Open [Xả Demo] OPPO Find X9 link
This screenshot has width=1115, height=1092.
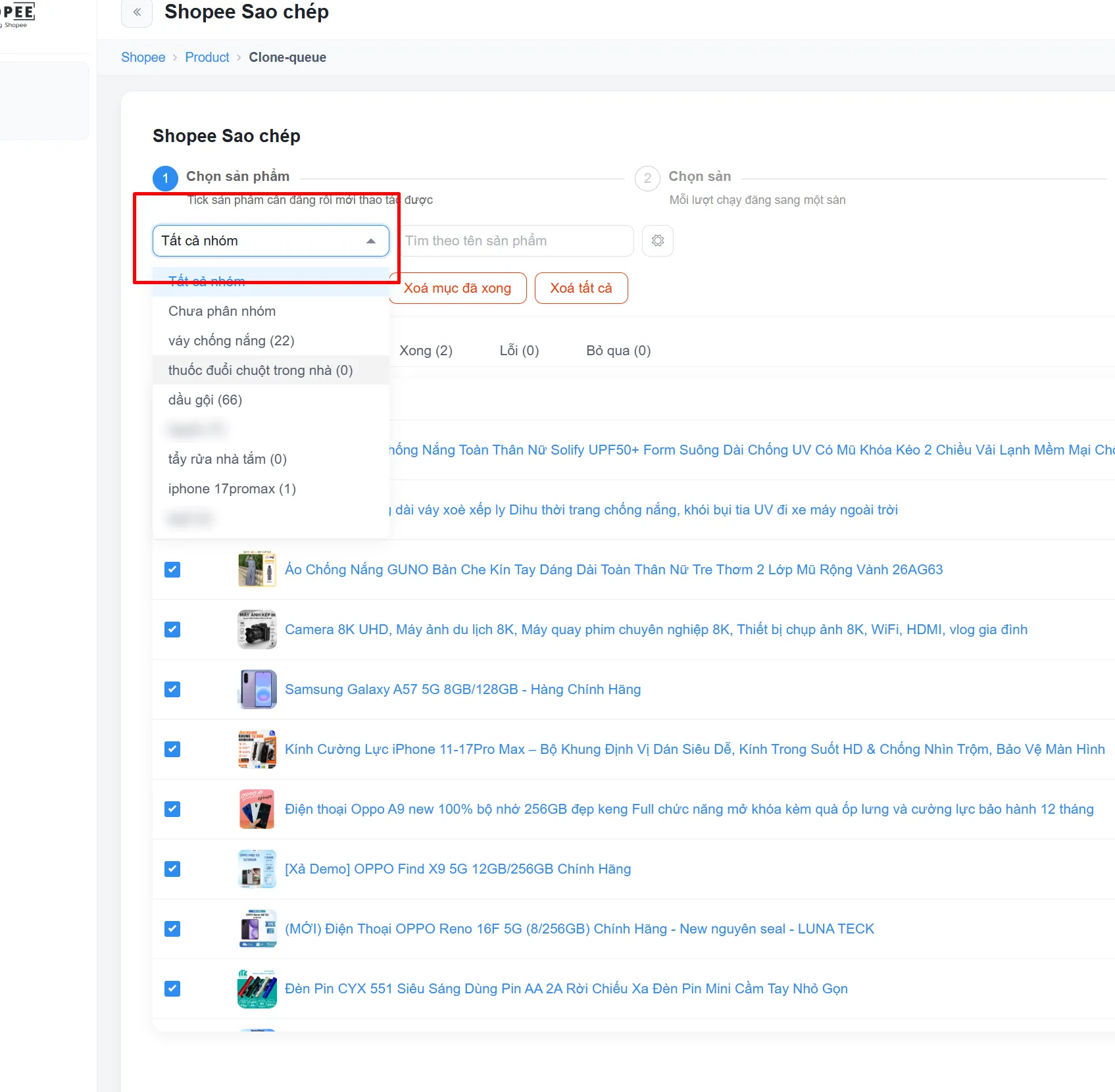coord(458,869)
